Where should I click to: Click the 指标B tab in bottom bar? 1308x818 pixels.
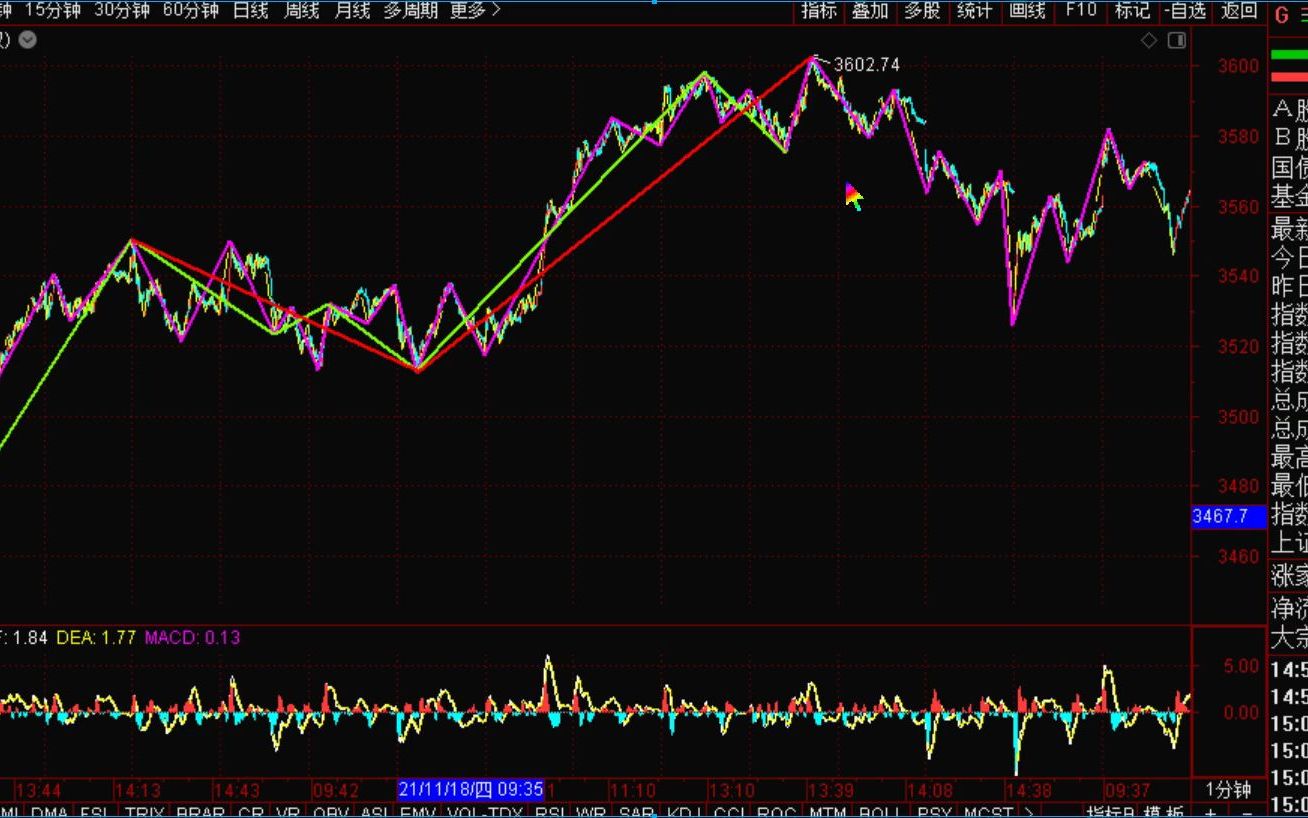(1110, 813)
